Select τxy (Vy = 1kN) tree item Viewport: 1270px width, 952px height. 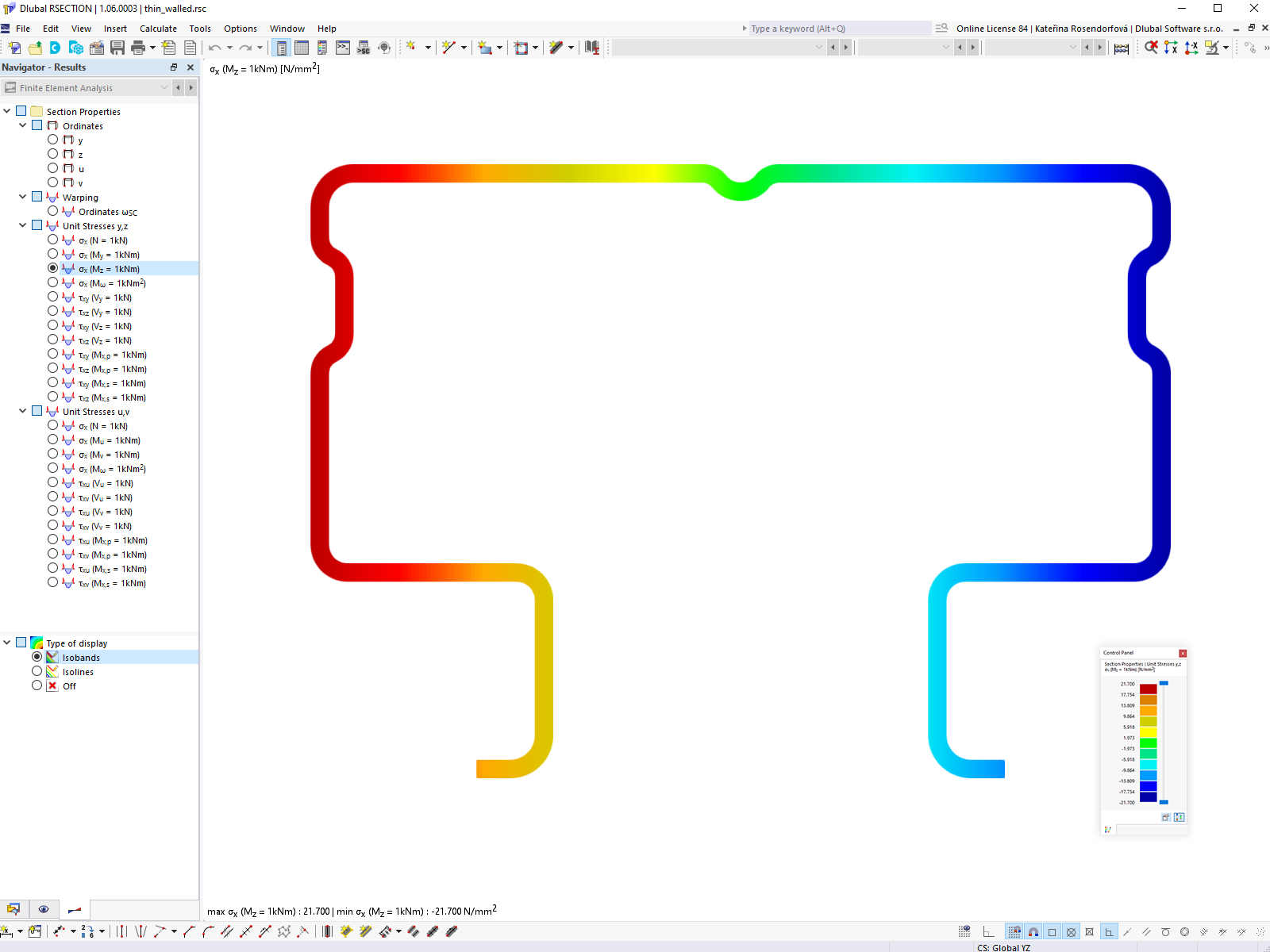(x=105, y=297)
